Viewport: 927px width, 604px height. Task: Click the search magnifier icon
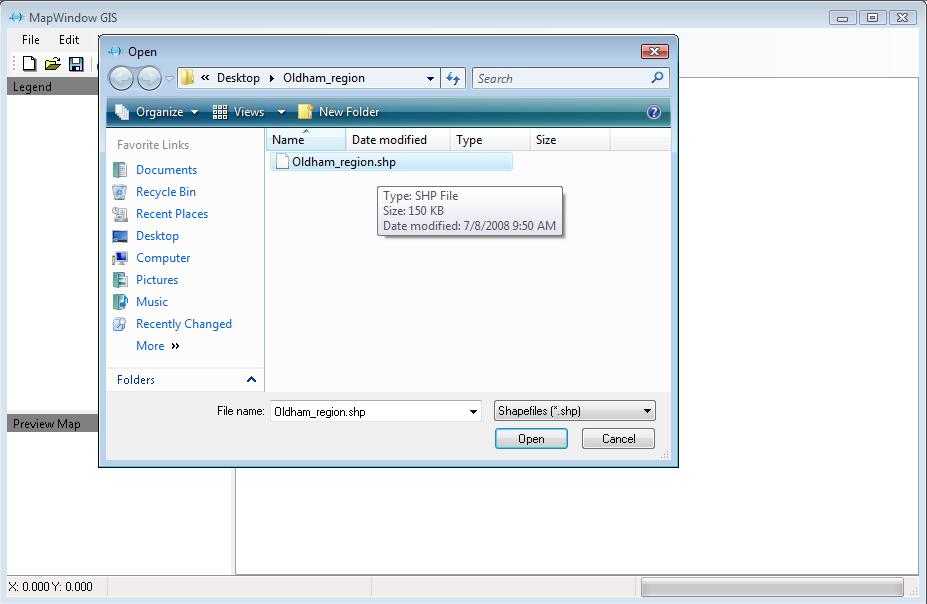pyautogui.click(x=657, y=78)
